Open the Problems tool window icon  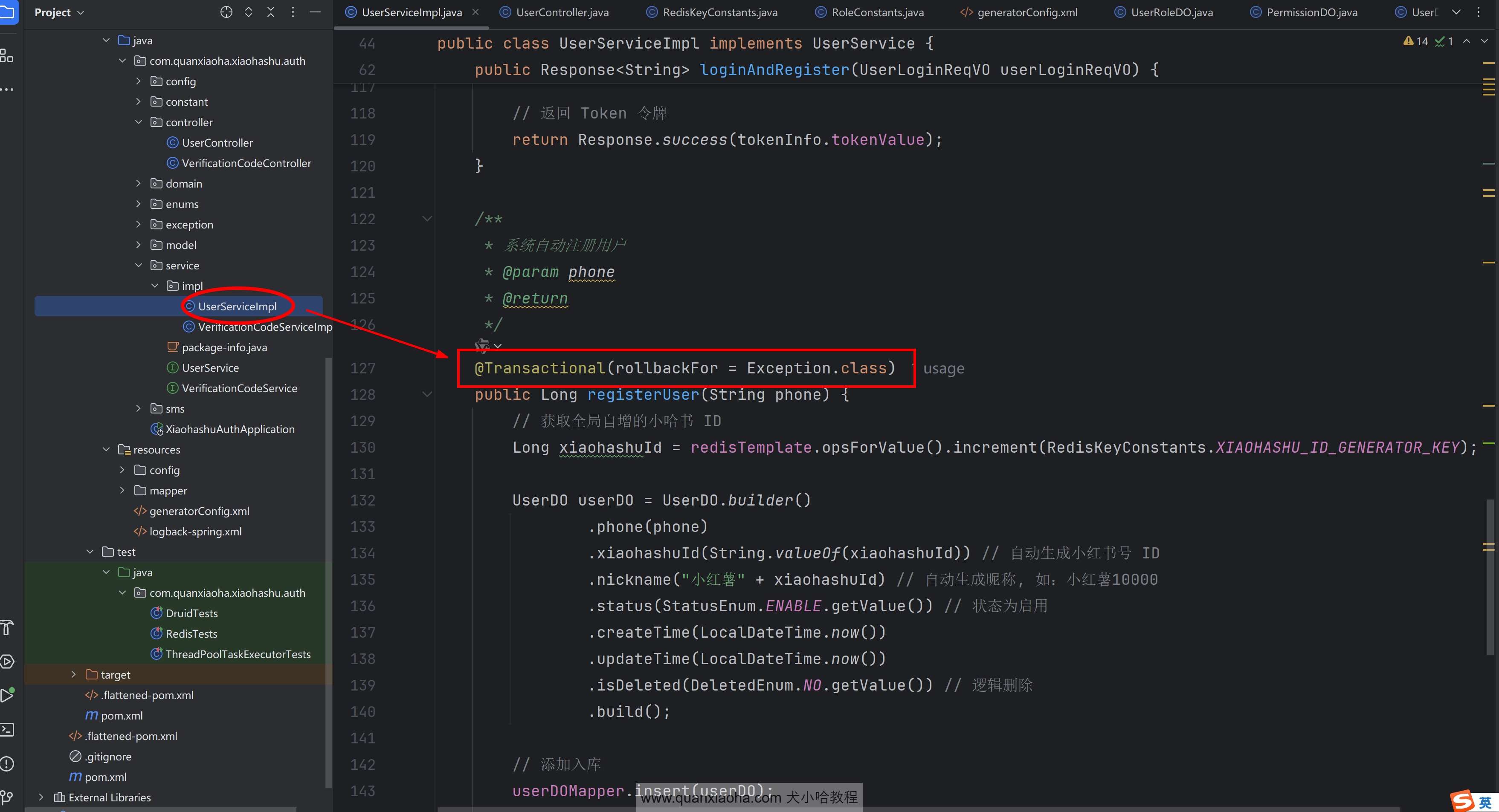(7, 764)
